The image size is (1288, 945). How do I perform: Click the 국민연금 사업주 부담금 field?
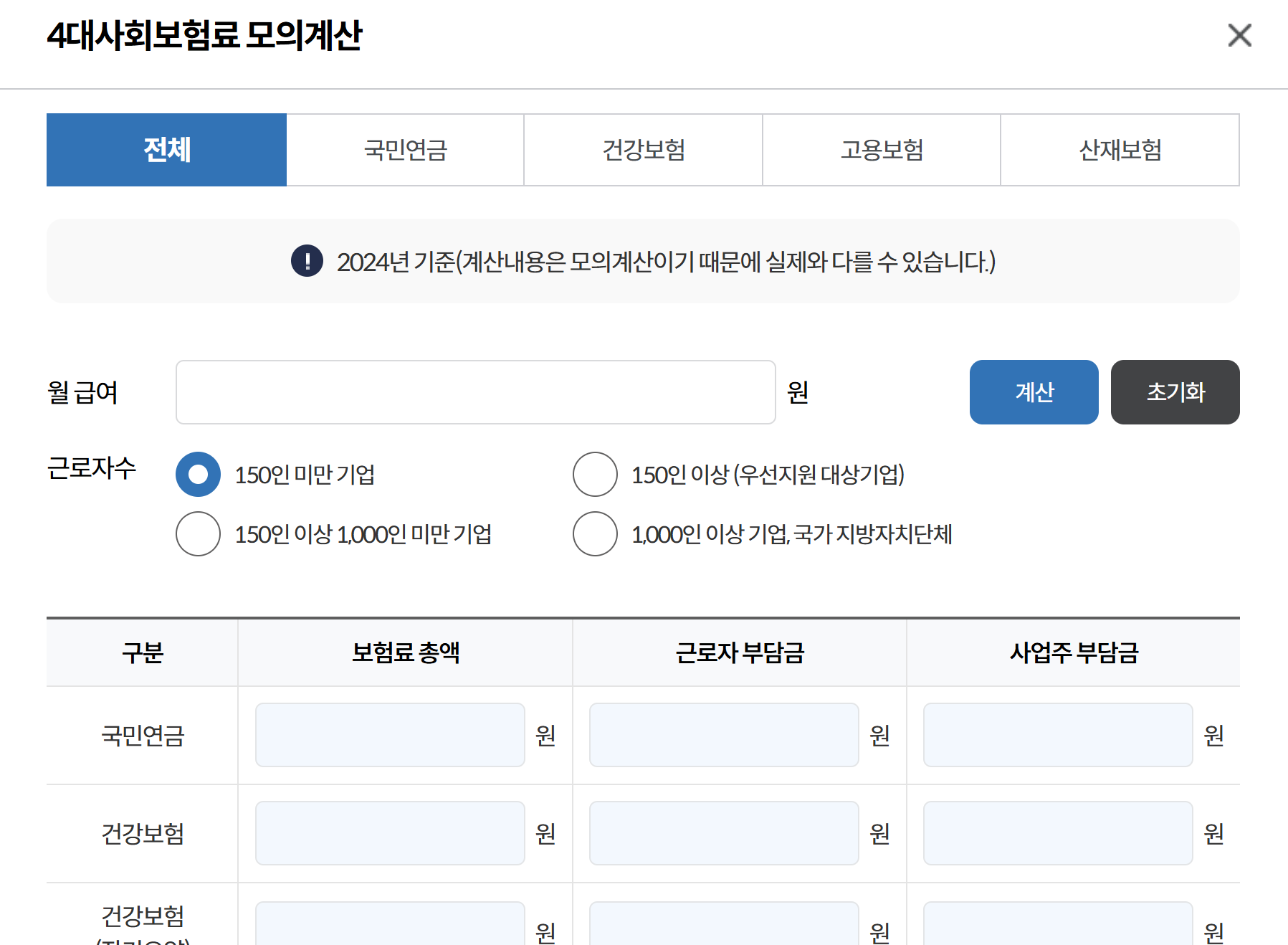point(1057,735)
